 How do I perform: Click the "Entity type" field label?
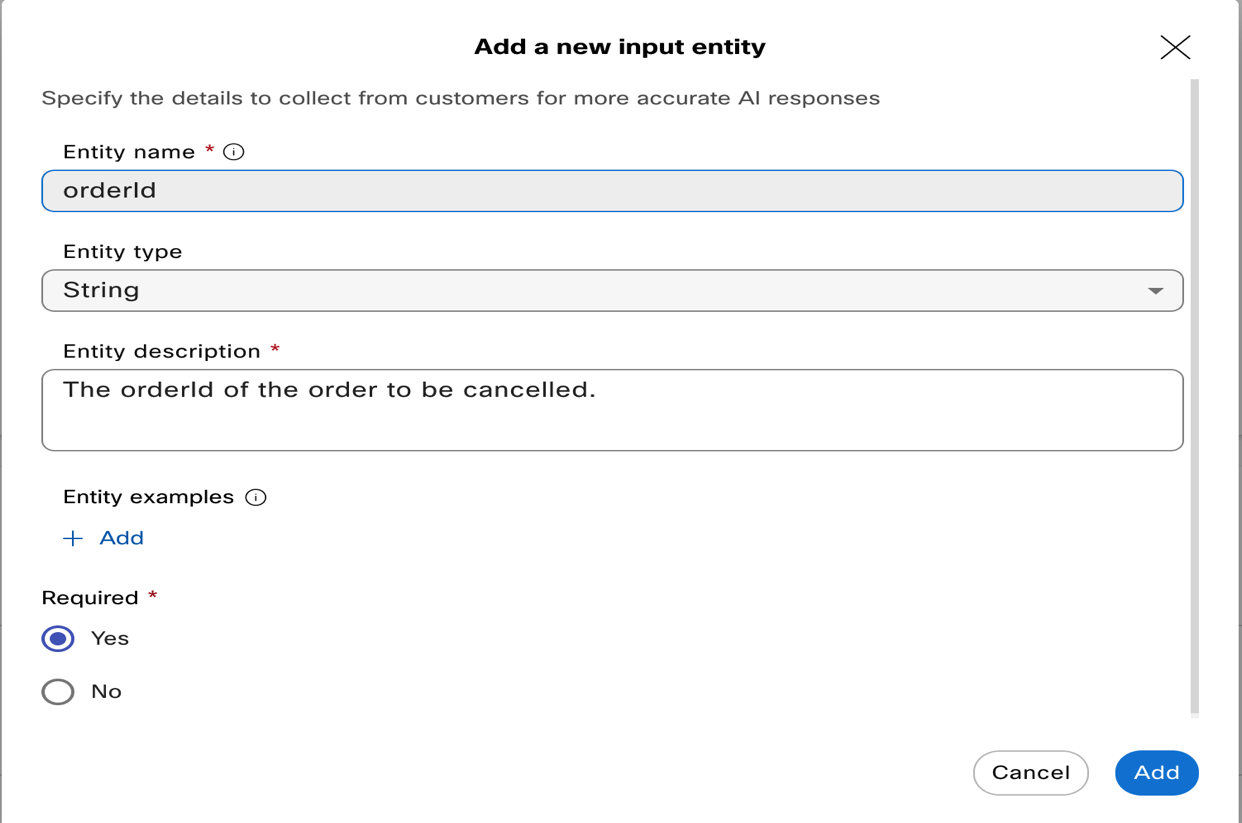122,252
